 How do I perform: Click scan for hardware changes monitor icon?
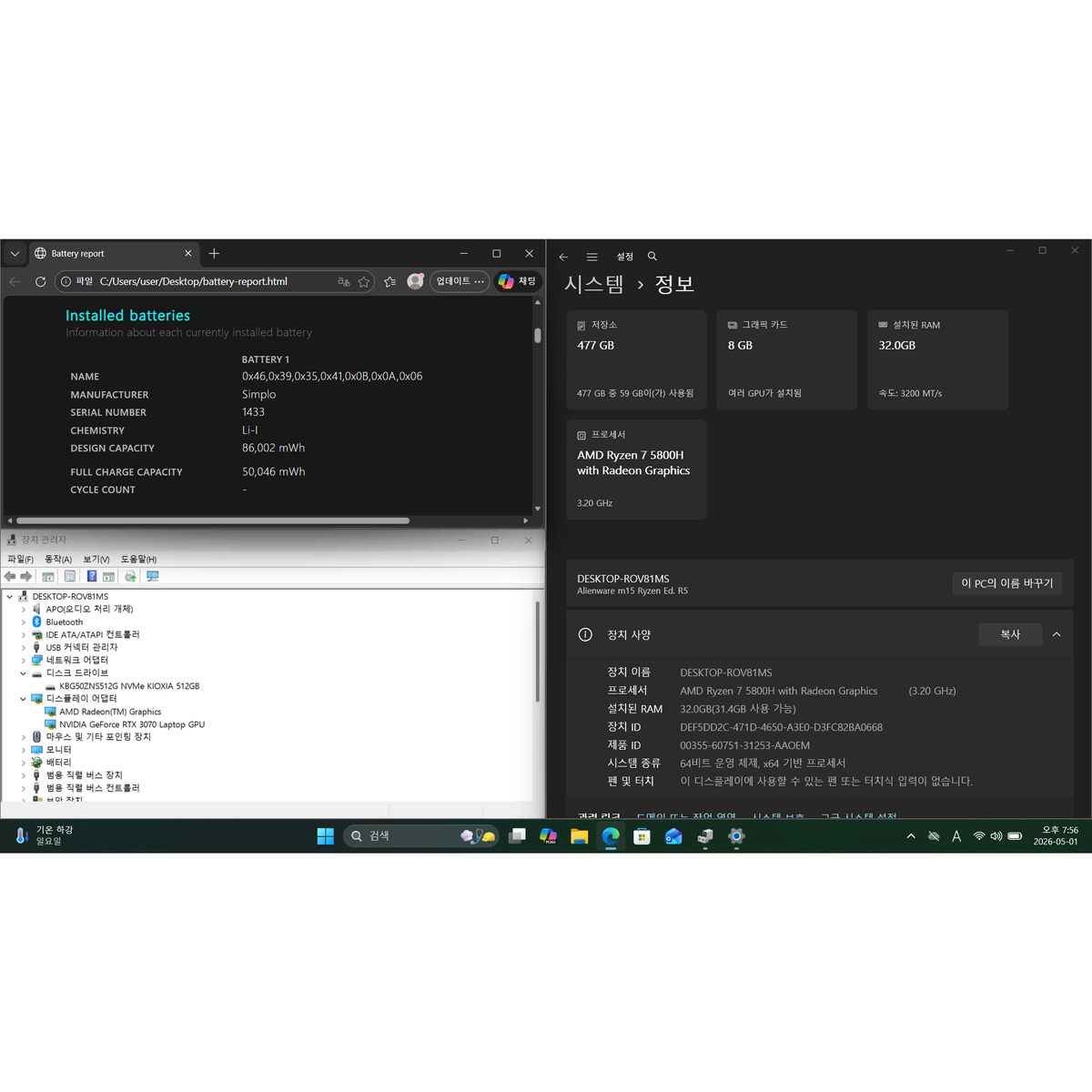click(x=152, y=577)
